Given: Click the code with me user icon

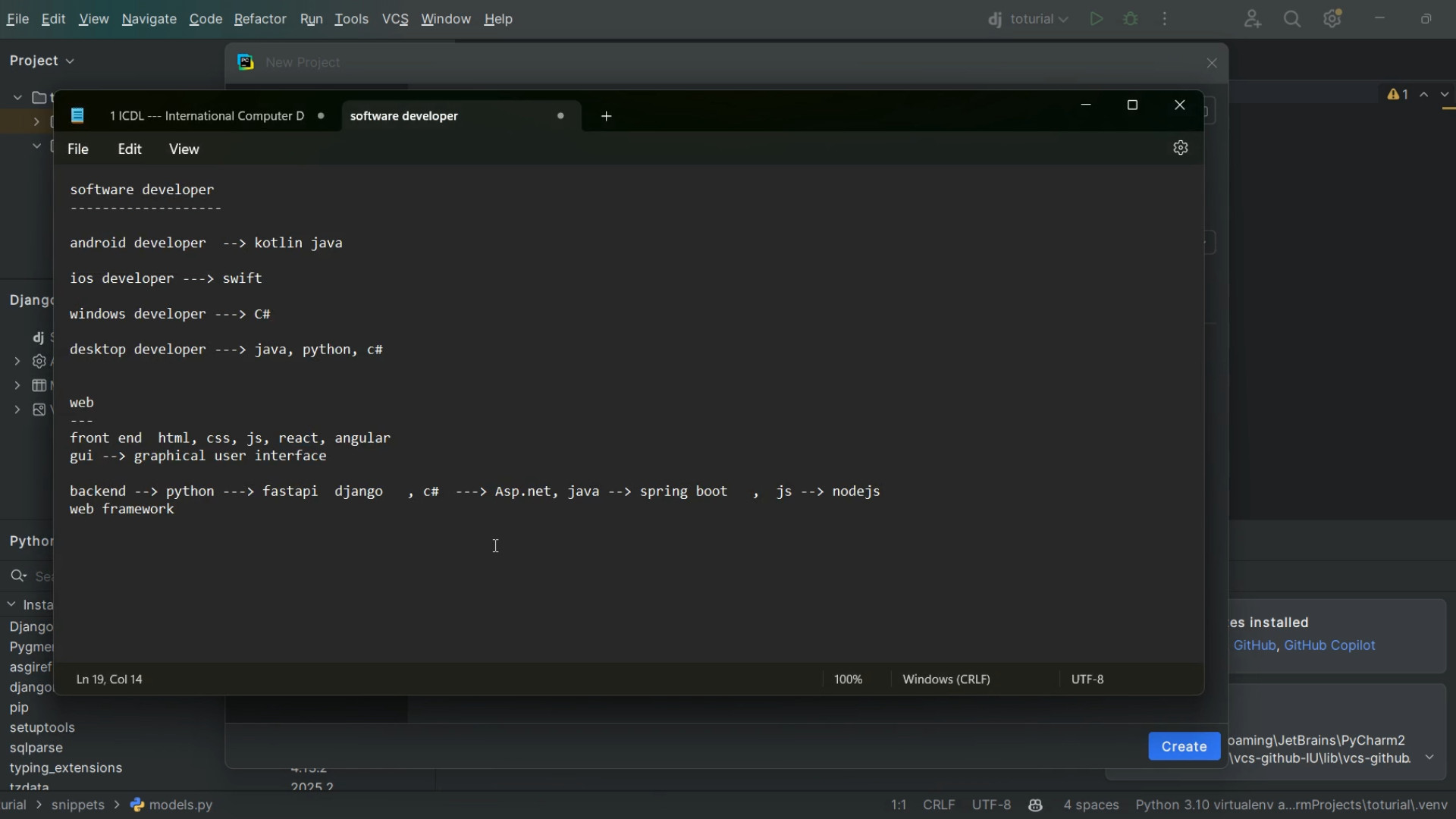Looking at the screenshot, I should [x=1253, y=20].
